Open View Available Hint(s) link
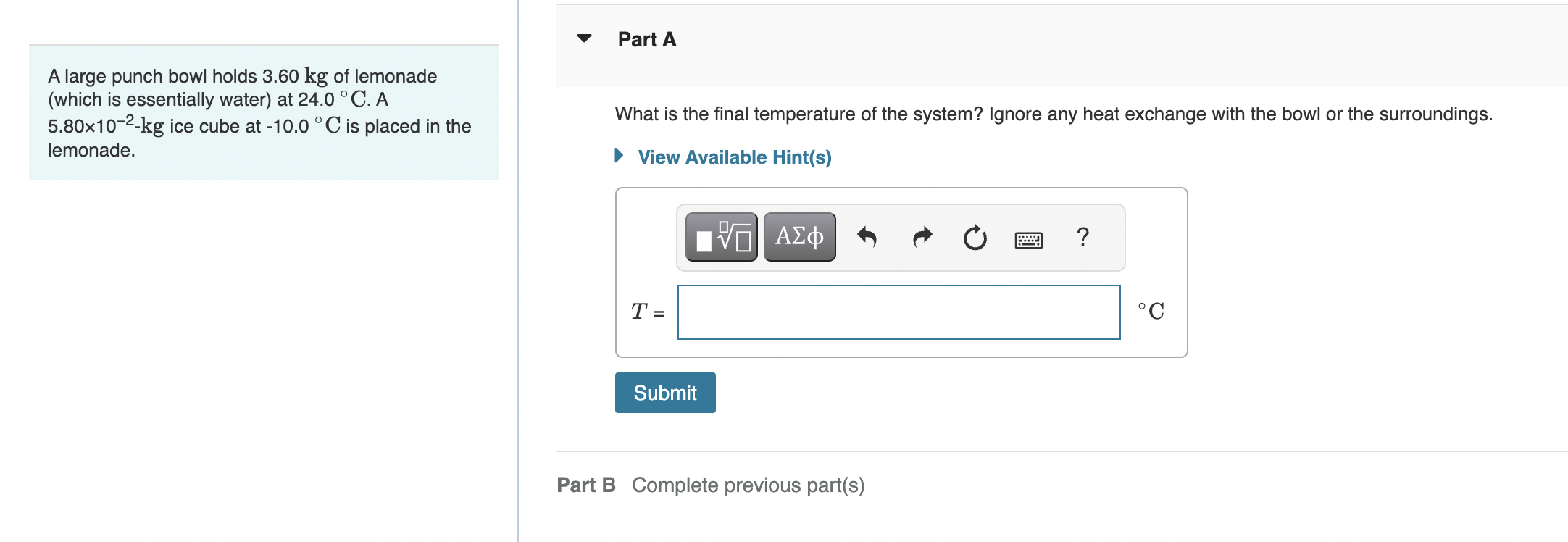1568x542 pixels. point(734,157)
